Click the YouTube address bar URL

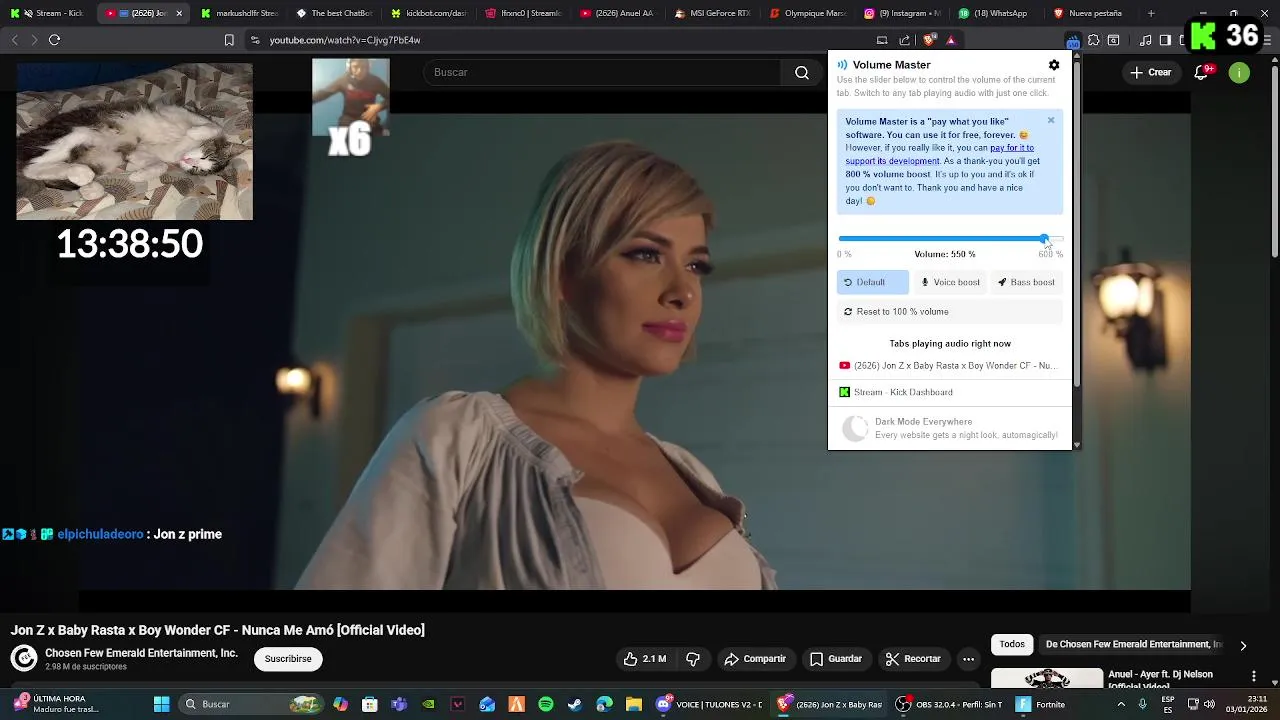[345, 40]
